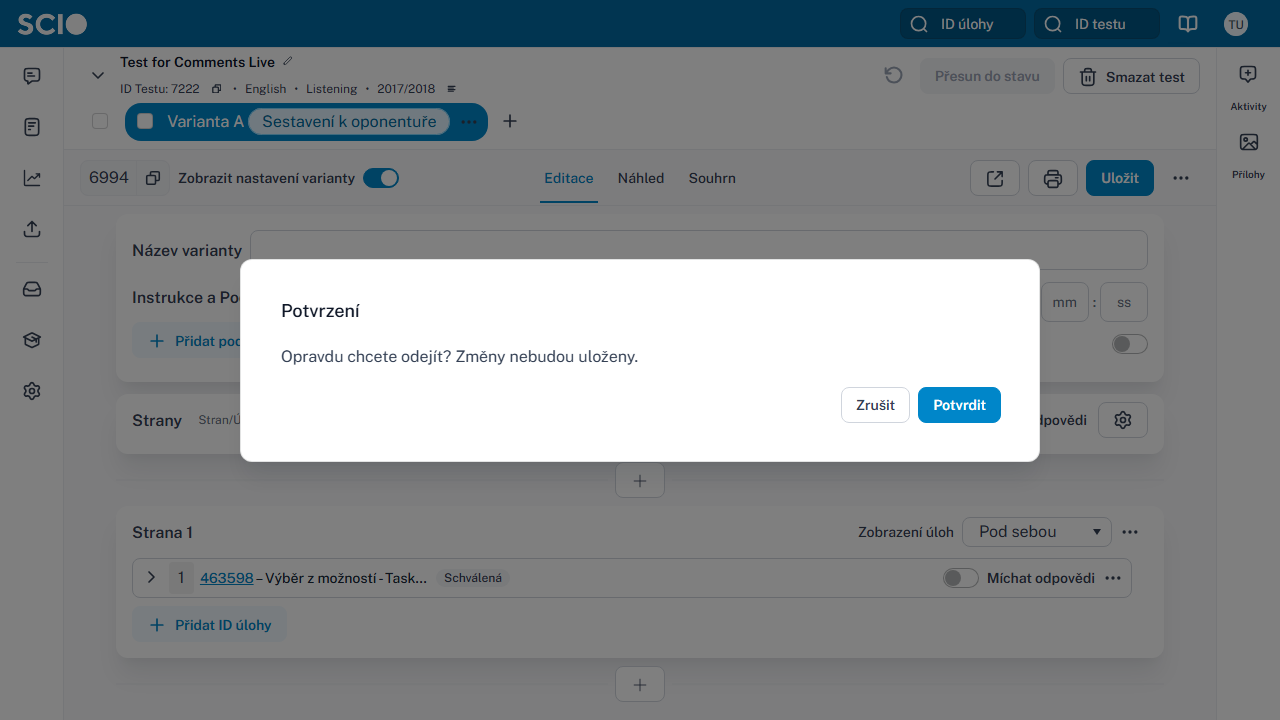Delete test with Smazat test
1280x720 pixels.
click(1131, 76)
